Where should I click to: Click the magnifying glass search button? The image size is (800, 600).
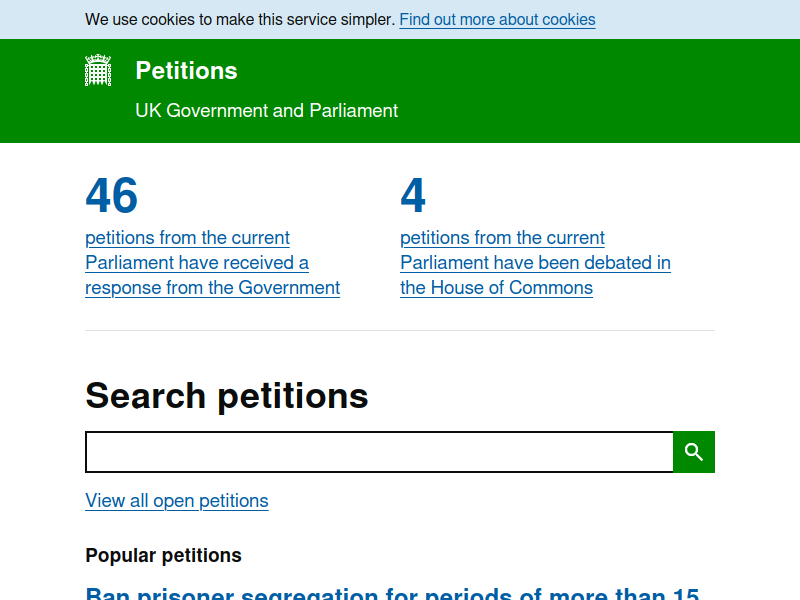(694, 452)
